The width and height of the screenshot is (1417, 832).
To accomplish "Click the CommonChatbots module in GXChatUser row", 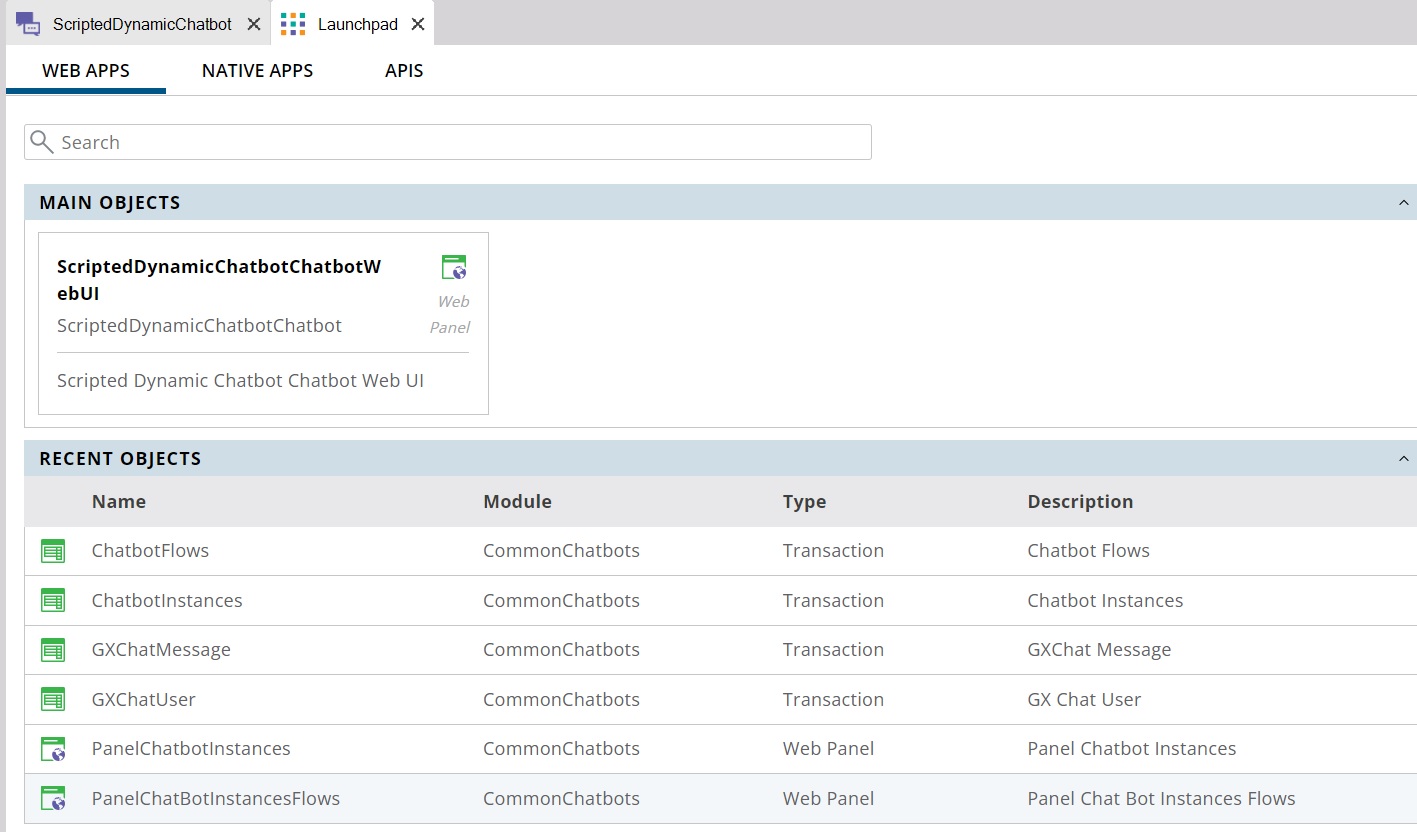I will tap(561, 700).
